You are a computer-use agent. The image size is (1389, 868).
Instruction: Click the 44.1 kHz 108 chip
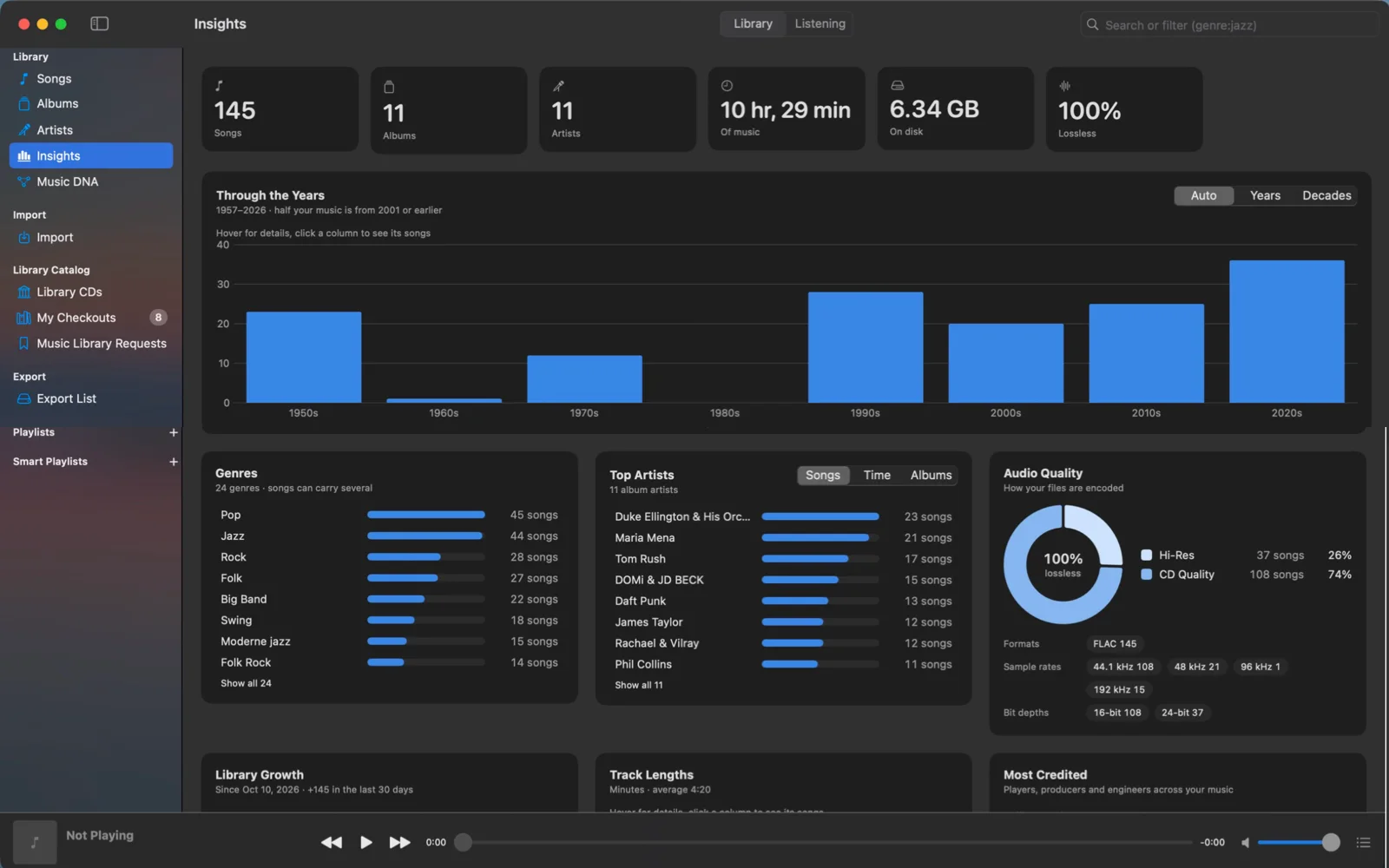1123,667
